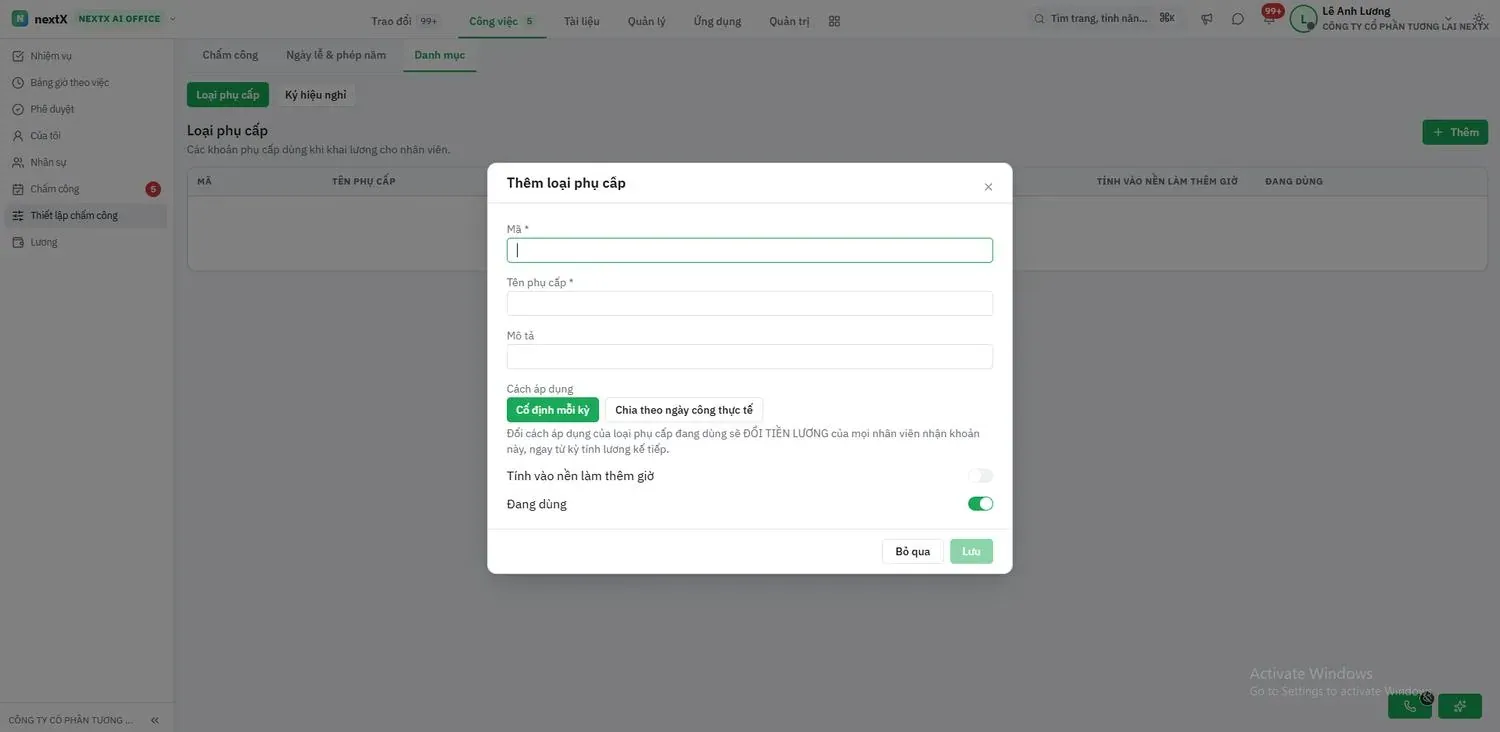Expand the Lê Anh Lương account menu chevron
Viewport: 1500px width, 732px height.
point(1448,18)
